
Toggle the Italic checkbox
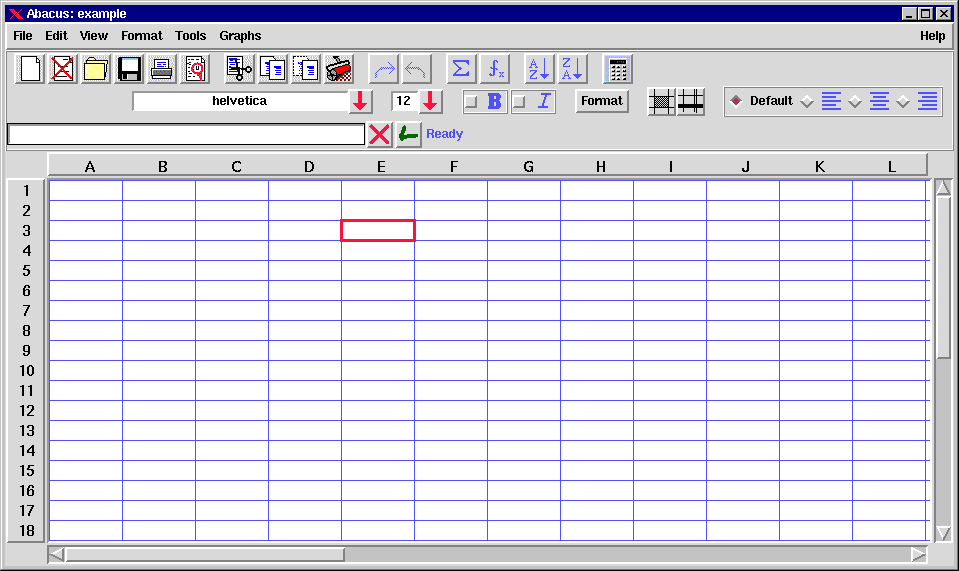coord(519,101)
